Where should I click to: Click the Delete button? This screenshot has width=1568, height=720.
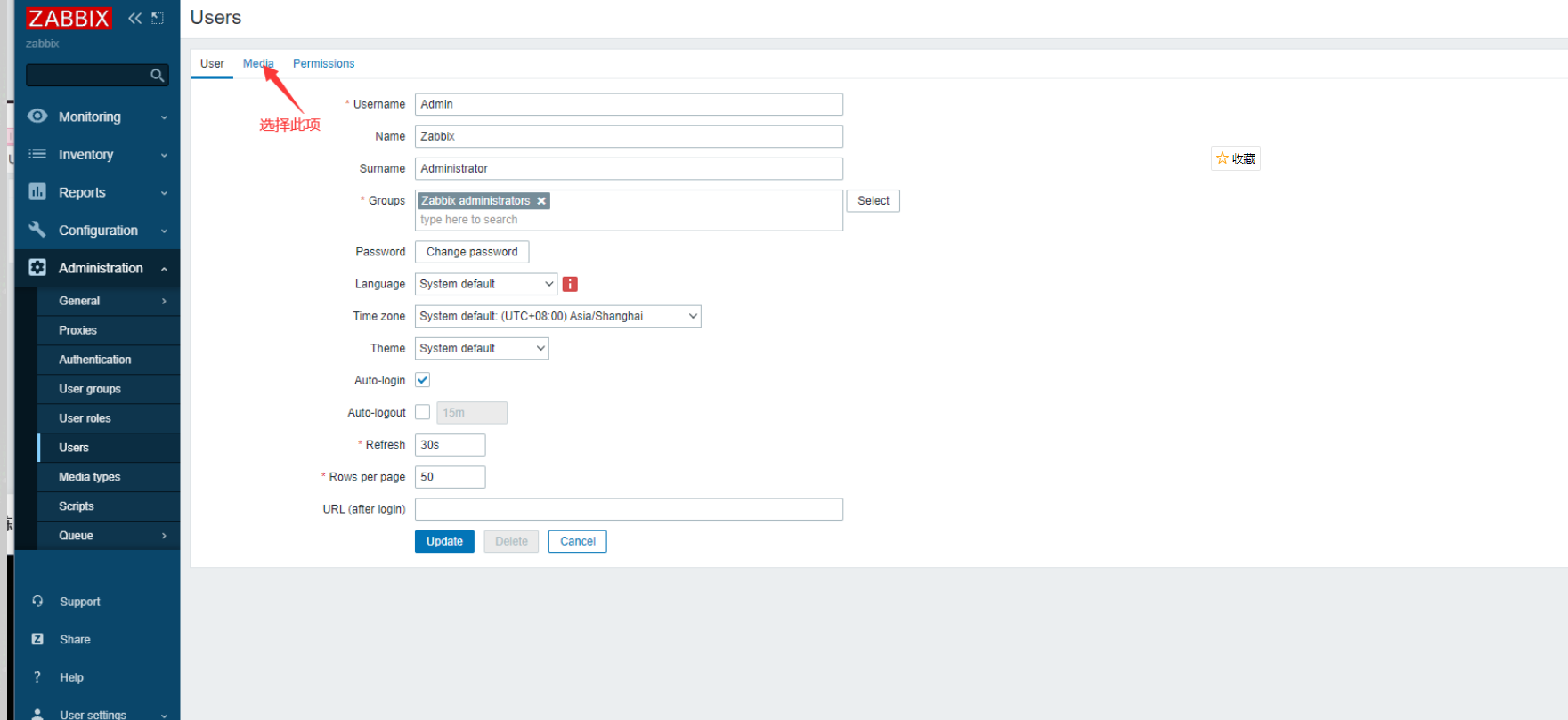pyautogui.click(x=511, y=541)
